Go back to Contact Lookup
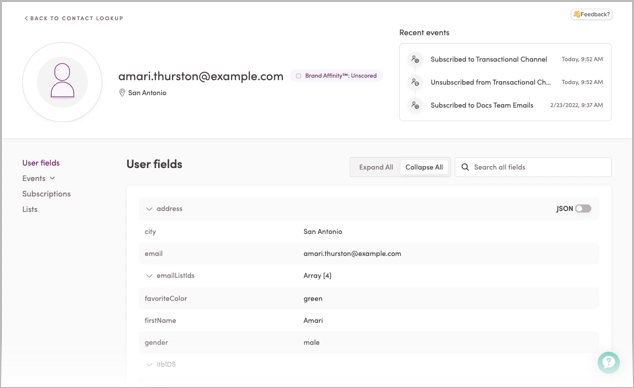This screenshot has width=634, height=388. 74,18
